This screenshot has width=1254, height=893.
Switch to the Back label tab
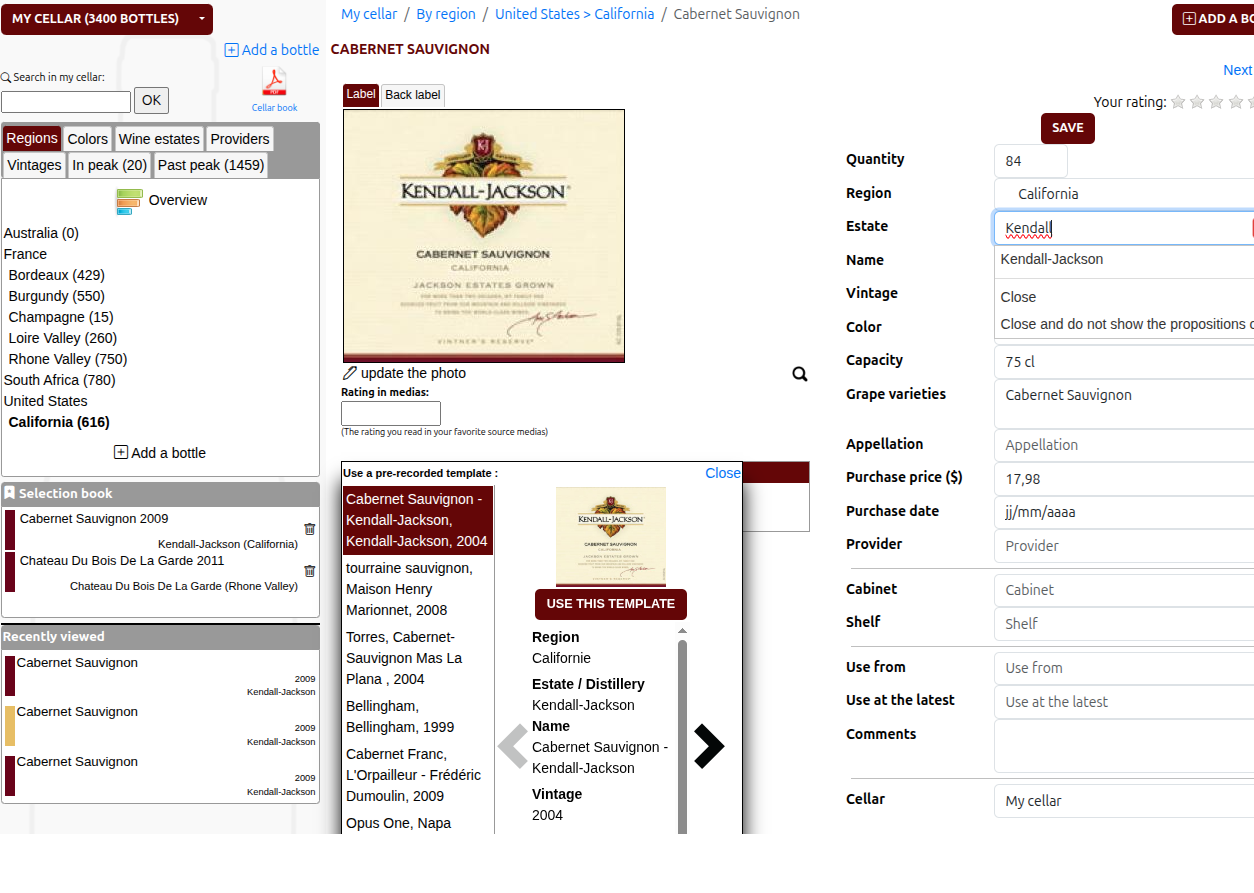point(412,94)
